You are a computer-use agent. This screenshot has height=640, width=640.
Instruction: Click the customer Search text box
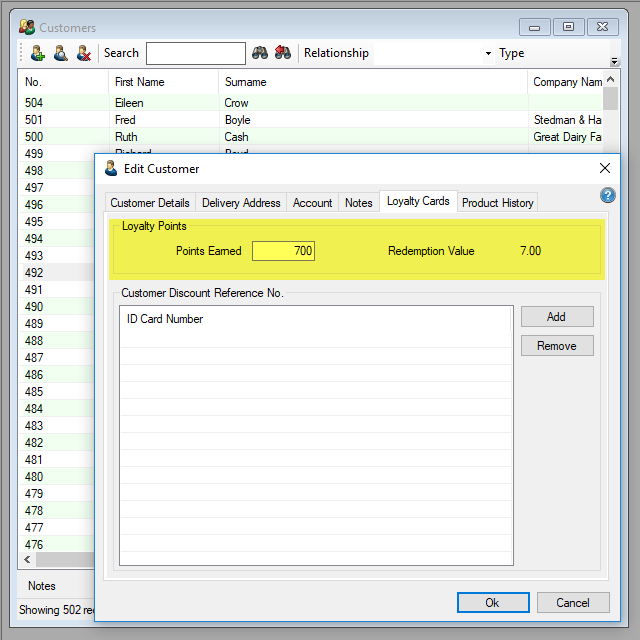tap(196, 53)
